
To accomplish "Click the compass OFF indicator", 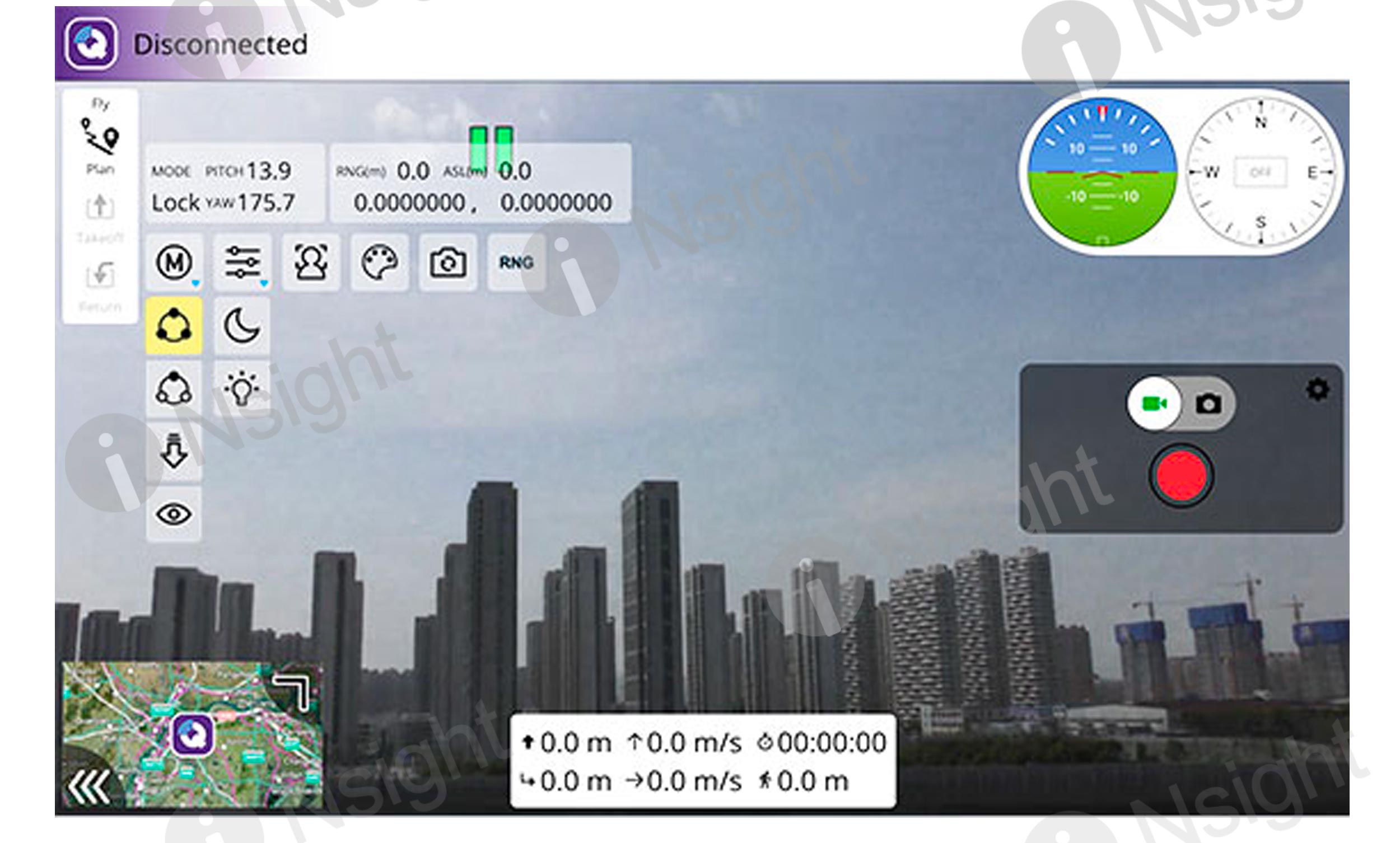I will pos(1261,172).
